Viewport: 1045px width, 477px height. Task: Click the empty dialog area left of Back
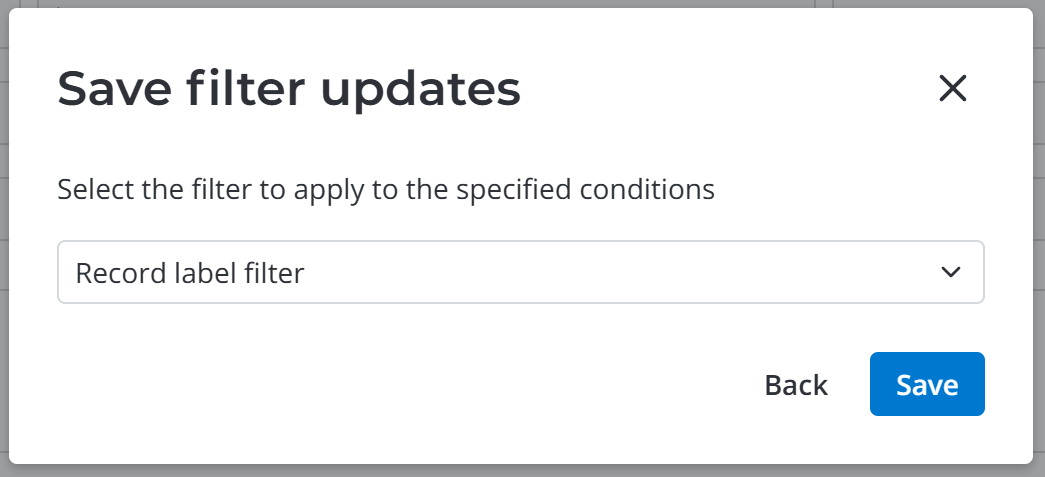(x=400, y=385)
